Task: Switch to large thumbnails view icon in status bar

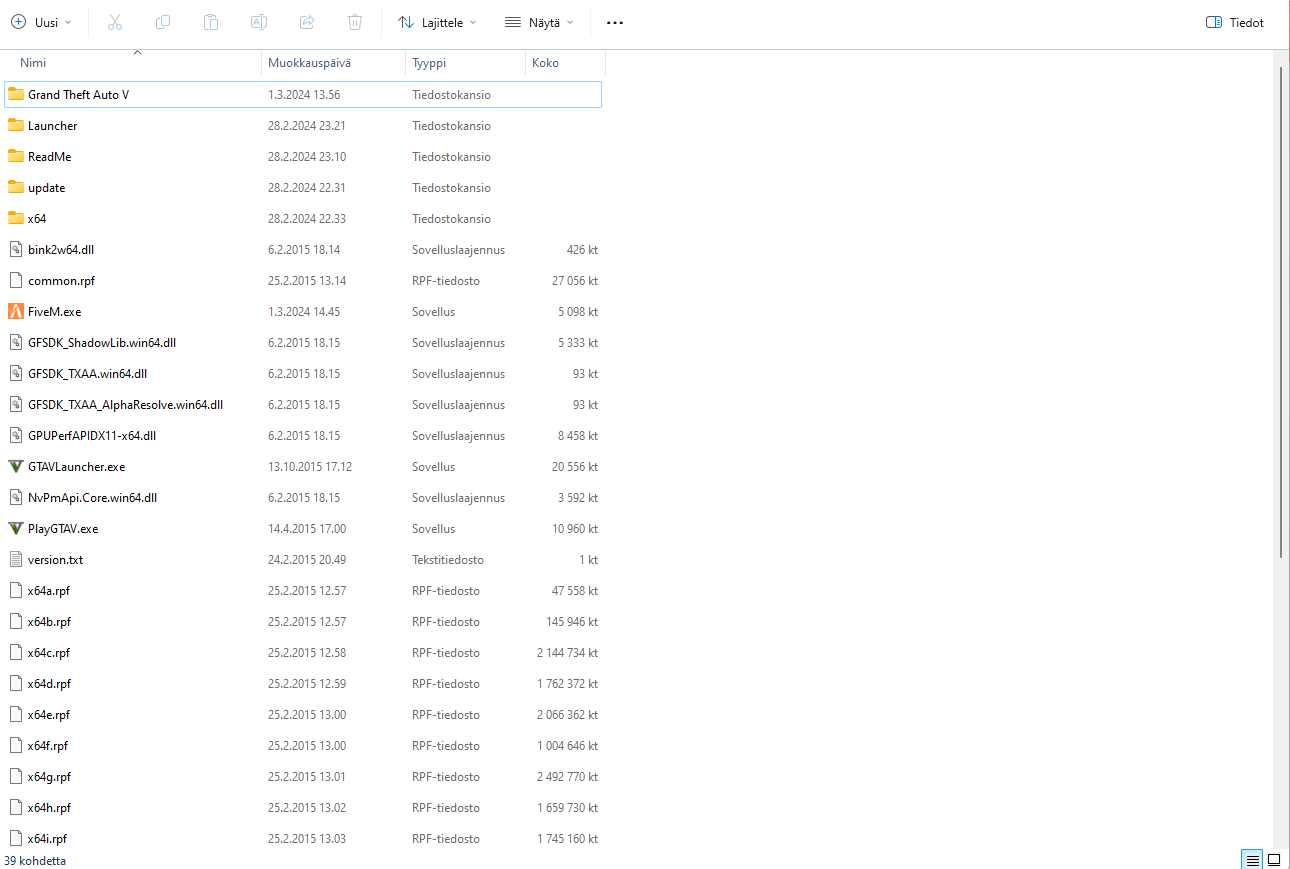Action: click(1274, 859)
